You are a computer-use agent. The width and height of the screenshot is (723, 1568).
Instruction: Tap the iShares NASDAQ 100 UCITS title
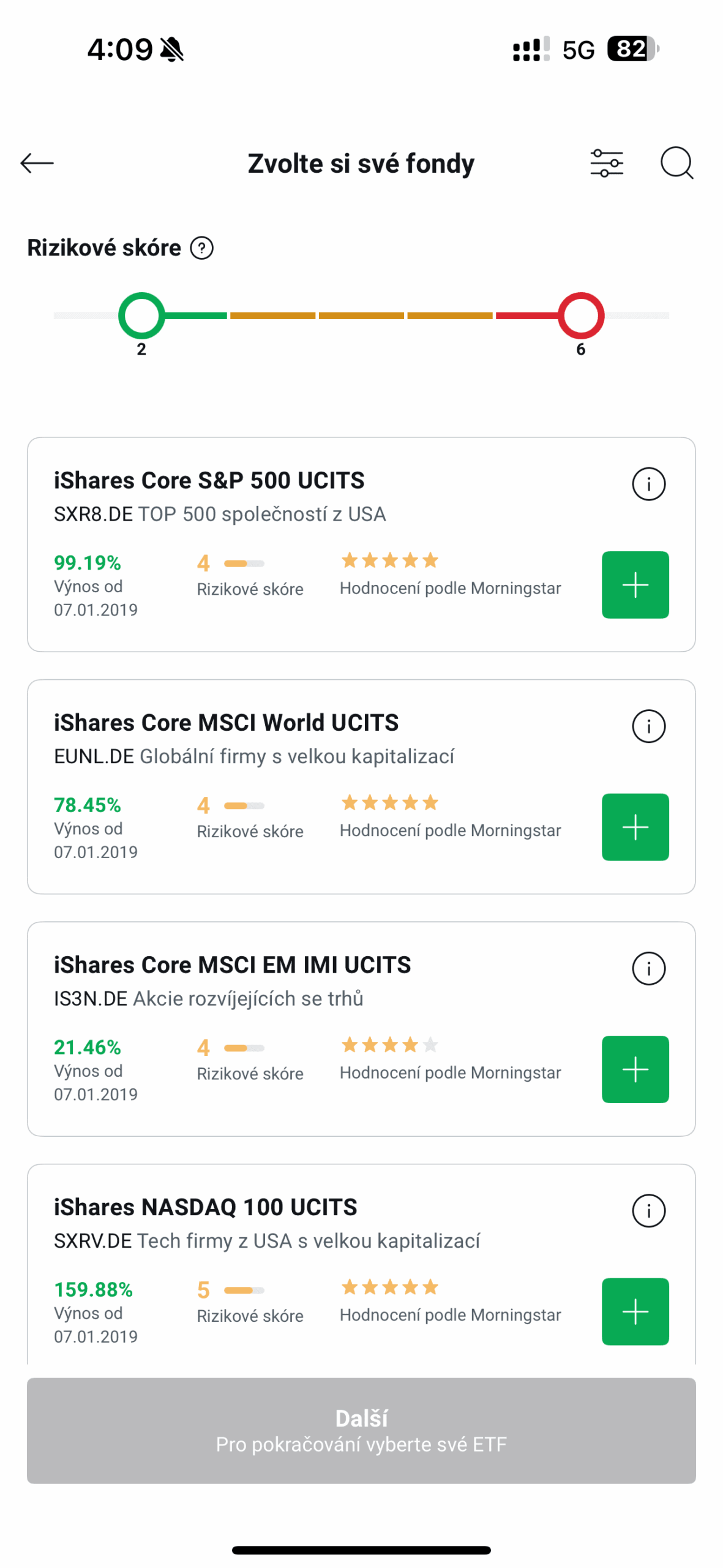[x=205, y=1207]
